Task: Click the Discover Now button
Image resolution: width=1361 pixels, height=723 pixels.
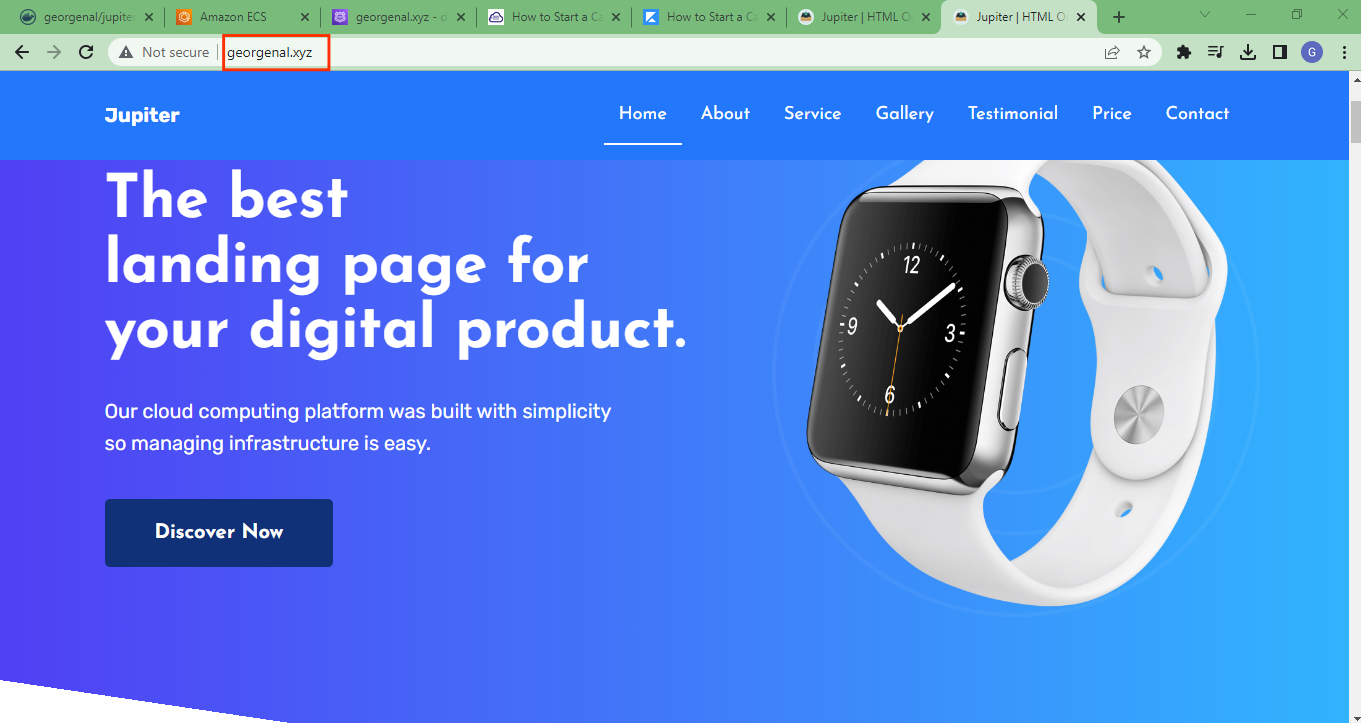Action: click(x=219, y=532)
